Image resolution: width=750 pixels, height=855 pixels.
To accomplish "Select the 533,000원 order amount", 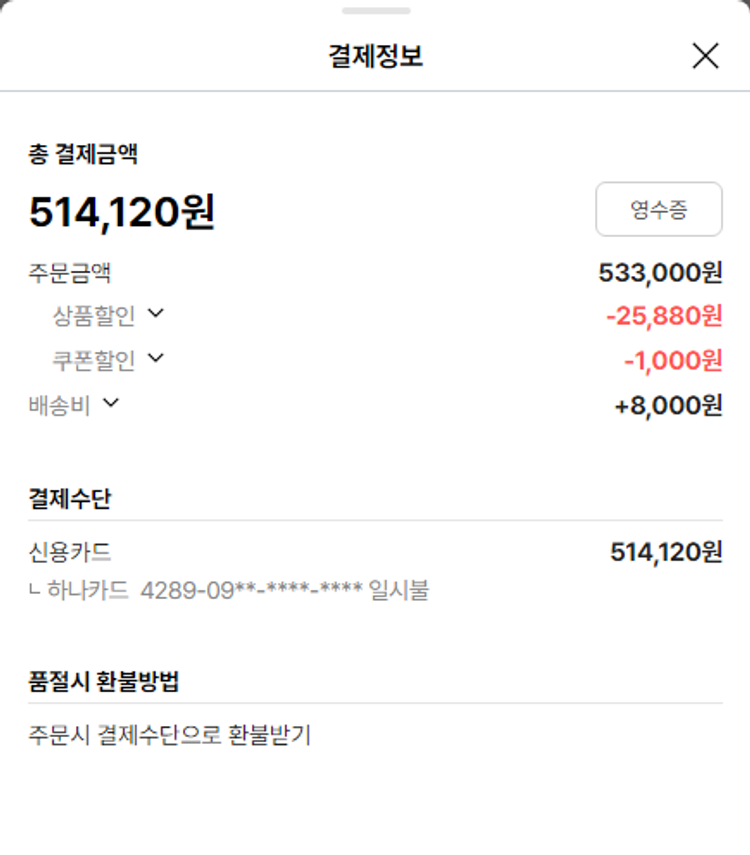I will [x=660, y=272].
